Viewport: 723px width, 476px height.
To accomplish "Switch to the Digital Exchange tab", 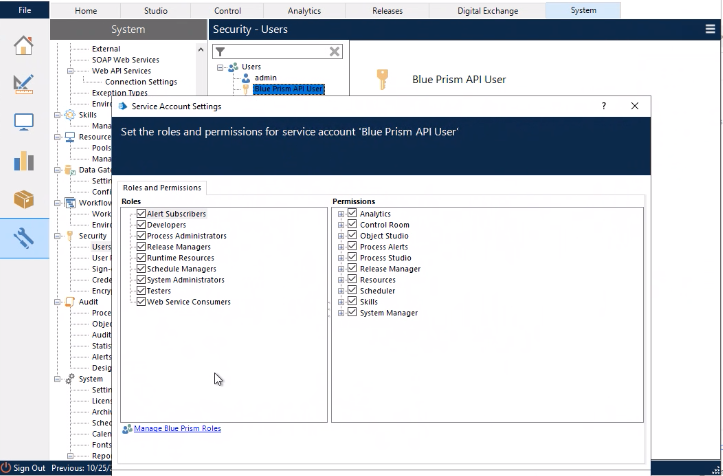I will [x=487, y=11].
